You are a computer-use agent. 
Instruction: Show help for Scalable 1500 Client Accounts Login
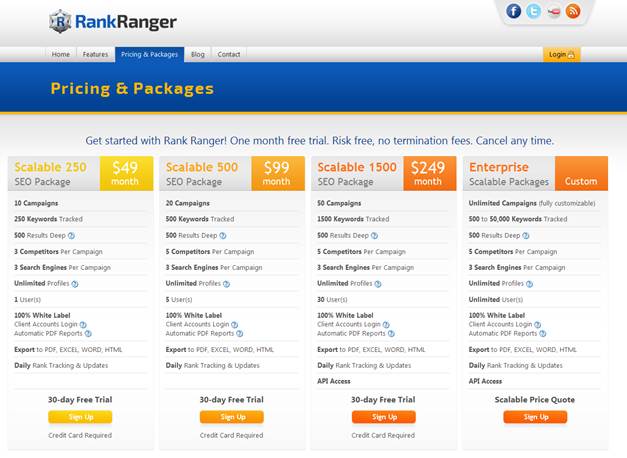coord(386,325)
